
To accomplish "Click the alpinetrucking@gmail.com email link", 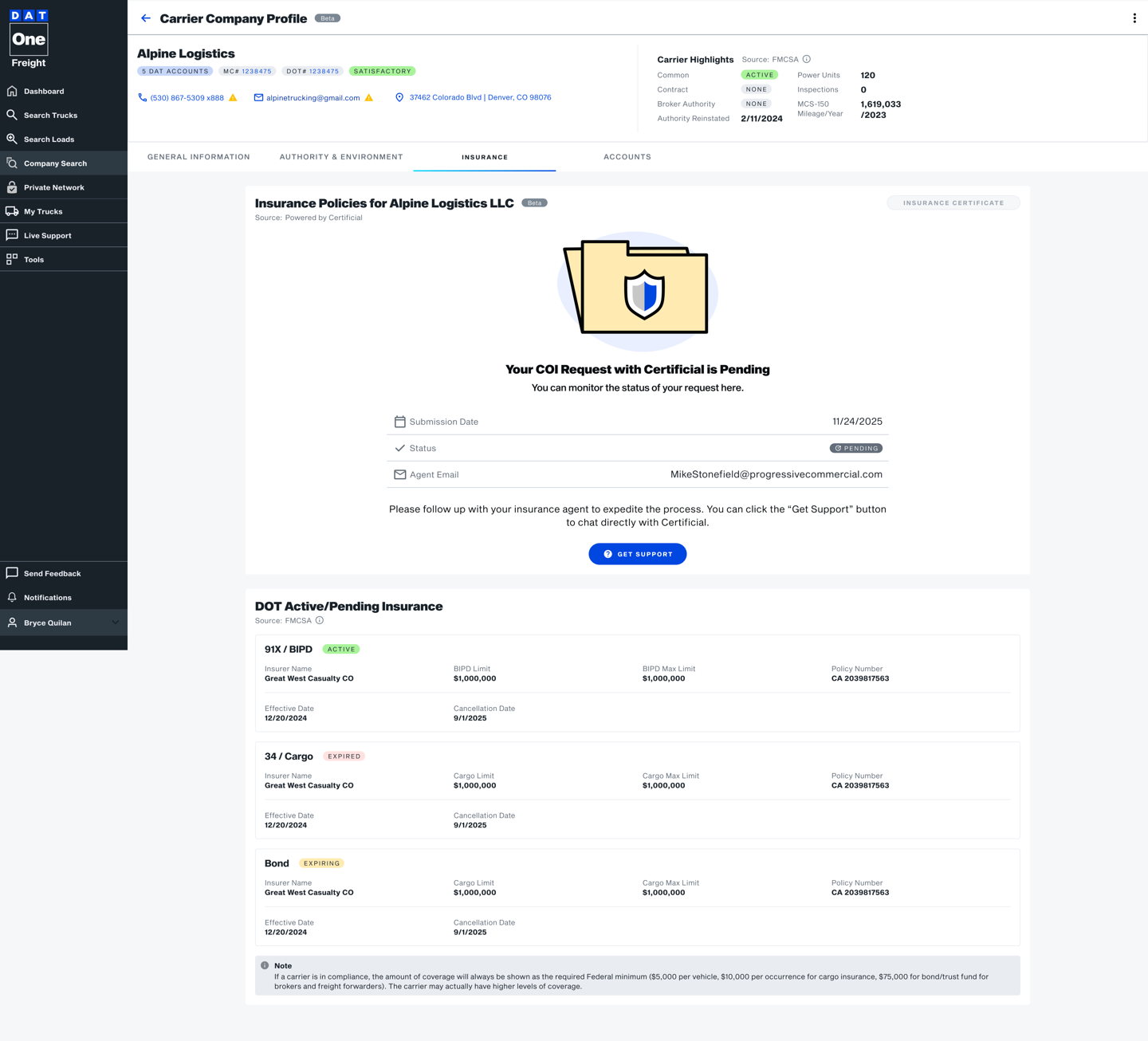I will (313, 98).
